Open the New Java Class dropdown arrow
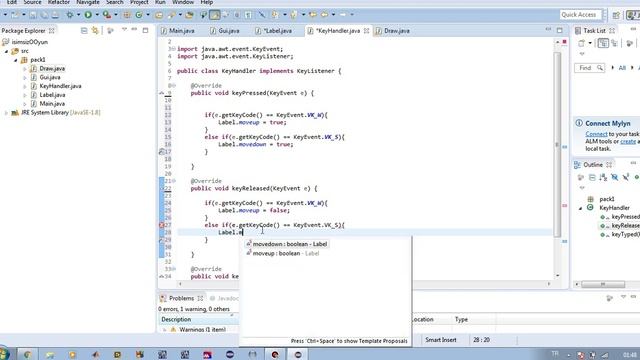Screen dimensions: 640x360 [x=147, y=15]
